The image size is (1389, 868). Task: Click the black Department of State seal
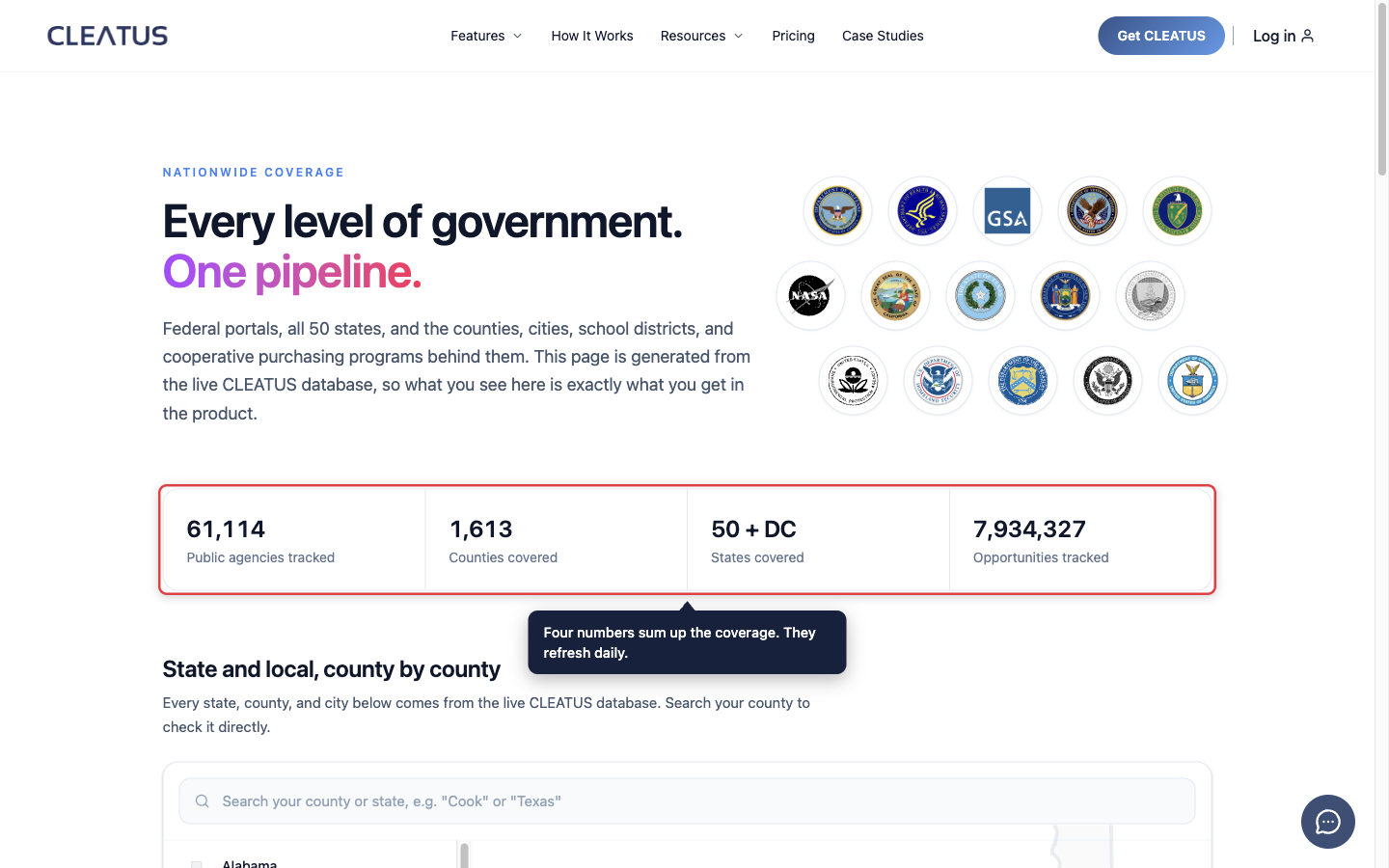[x=1107, y=381]
